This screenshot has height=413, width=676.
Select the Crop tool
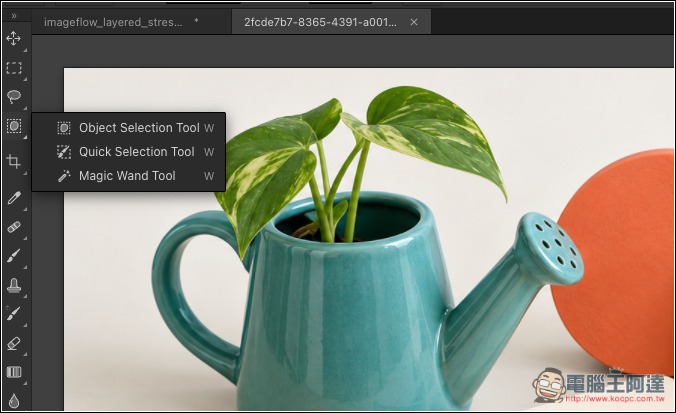tap(13, 161)
